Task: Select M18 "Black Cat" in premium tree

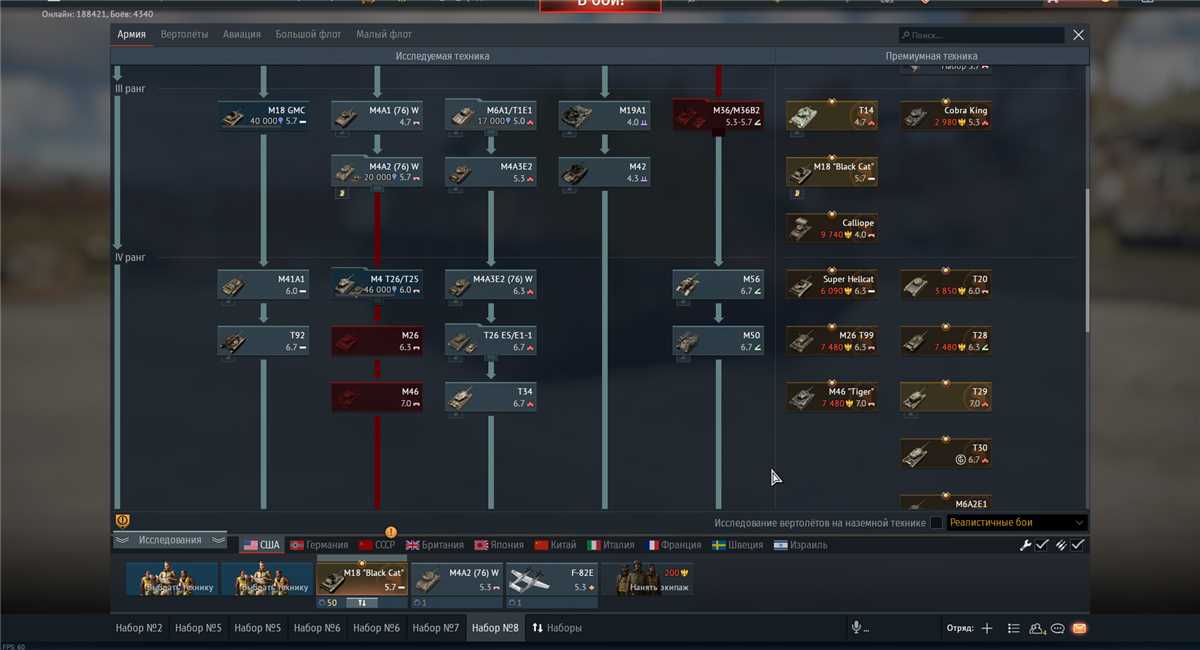Action: click(832, 172)
